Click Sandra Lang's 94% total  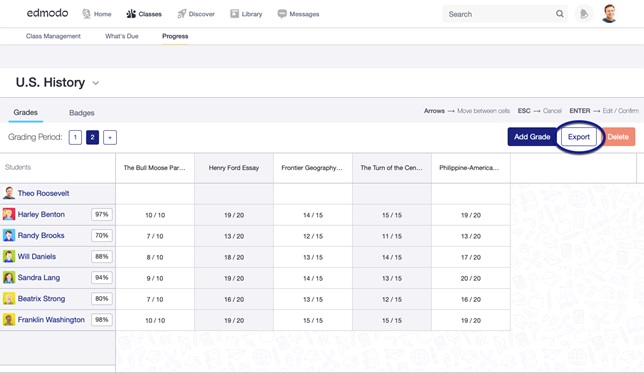click(101, 278)
